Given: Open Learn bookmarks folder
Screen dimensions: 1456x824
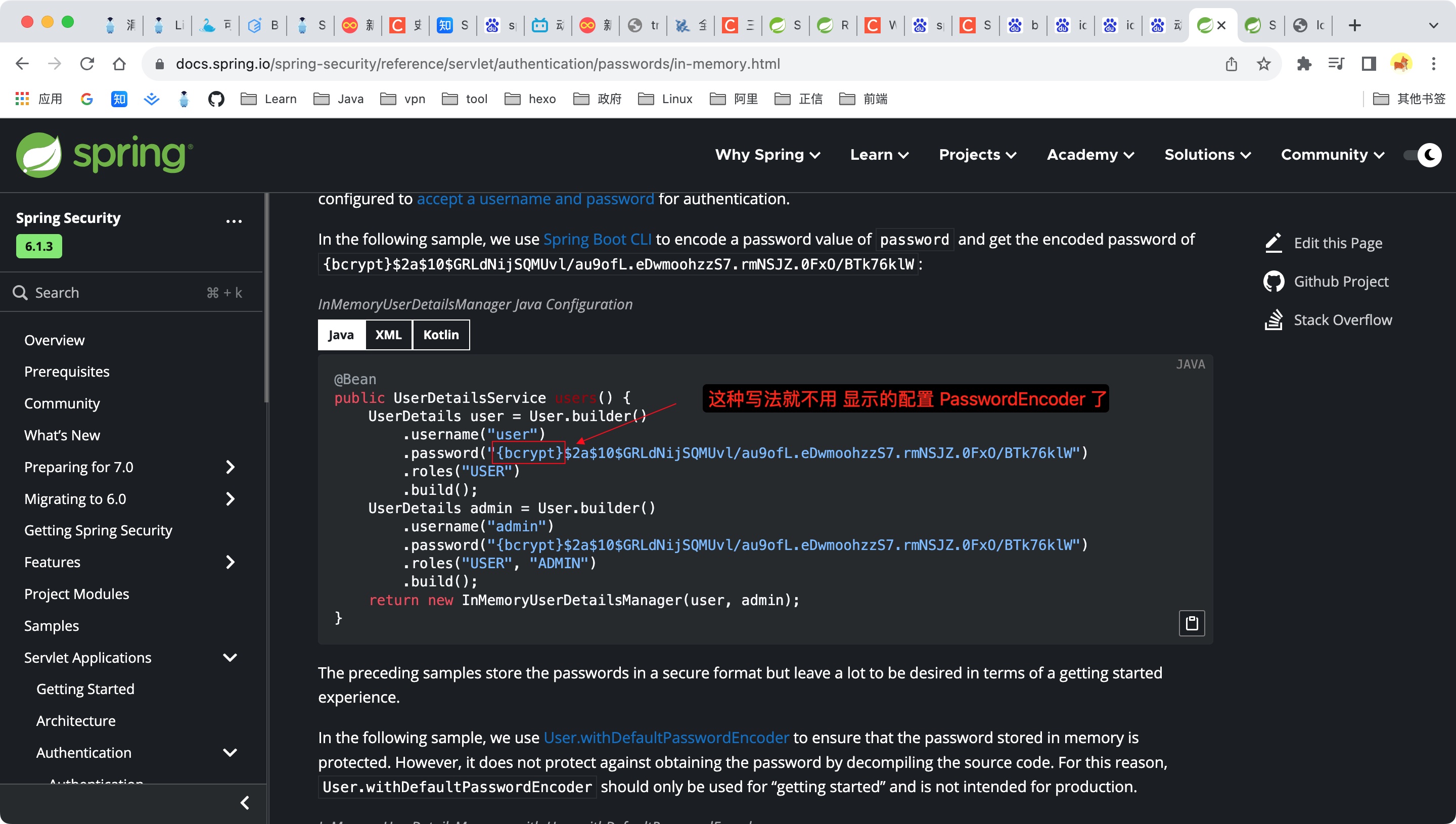Looking at the screenshot, I should coord(269,99).
